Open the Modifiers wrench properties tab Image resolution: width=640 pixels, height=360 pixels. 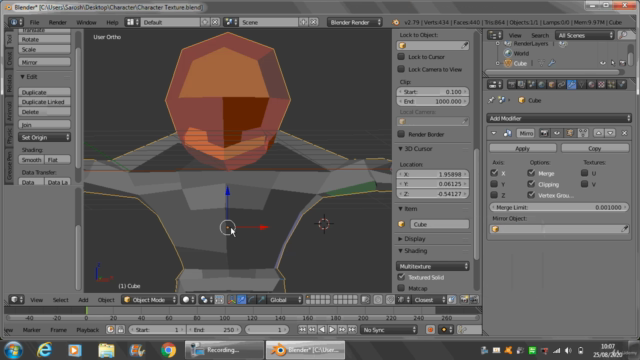coord(571,84)
